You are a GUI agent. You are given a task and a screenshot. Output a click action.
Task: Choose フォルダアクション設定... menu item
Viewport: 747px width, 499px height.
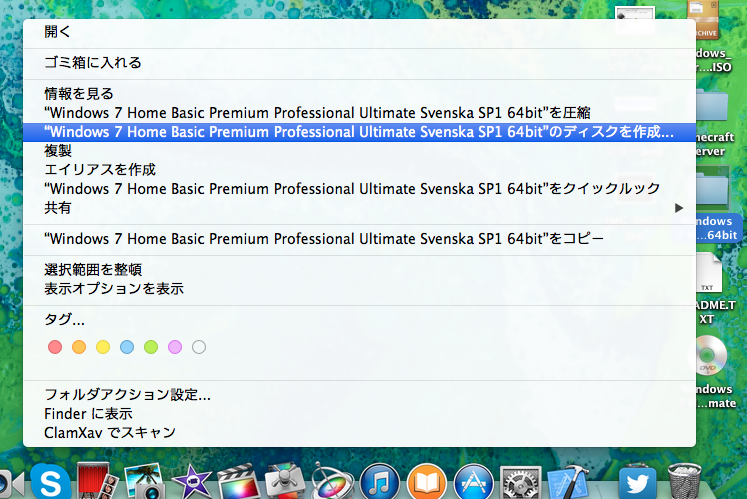coord(359,395)
